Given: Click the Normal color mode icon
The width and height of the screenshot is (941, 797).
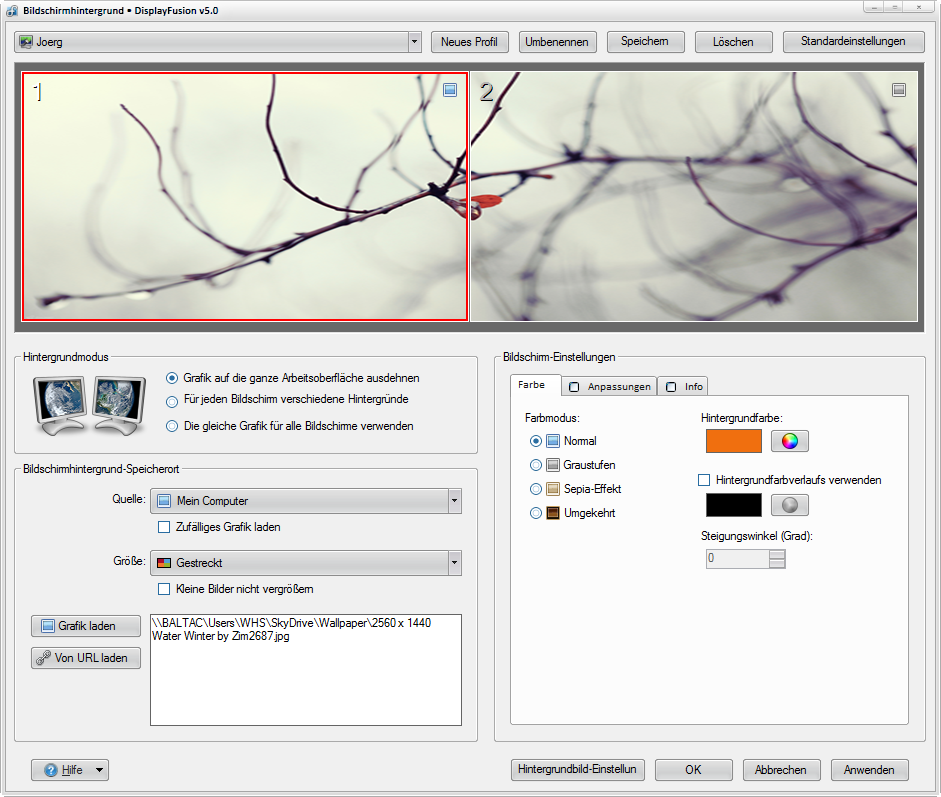Looking at the screenshot, I should (x=553, y=441).
